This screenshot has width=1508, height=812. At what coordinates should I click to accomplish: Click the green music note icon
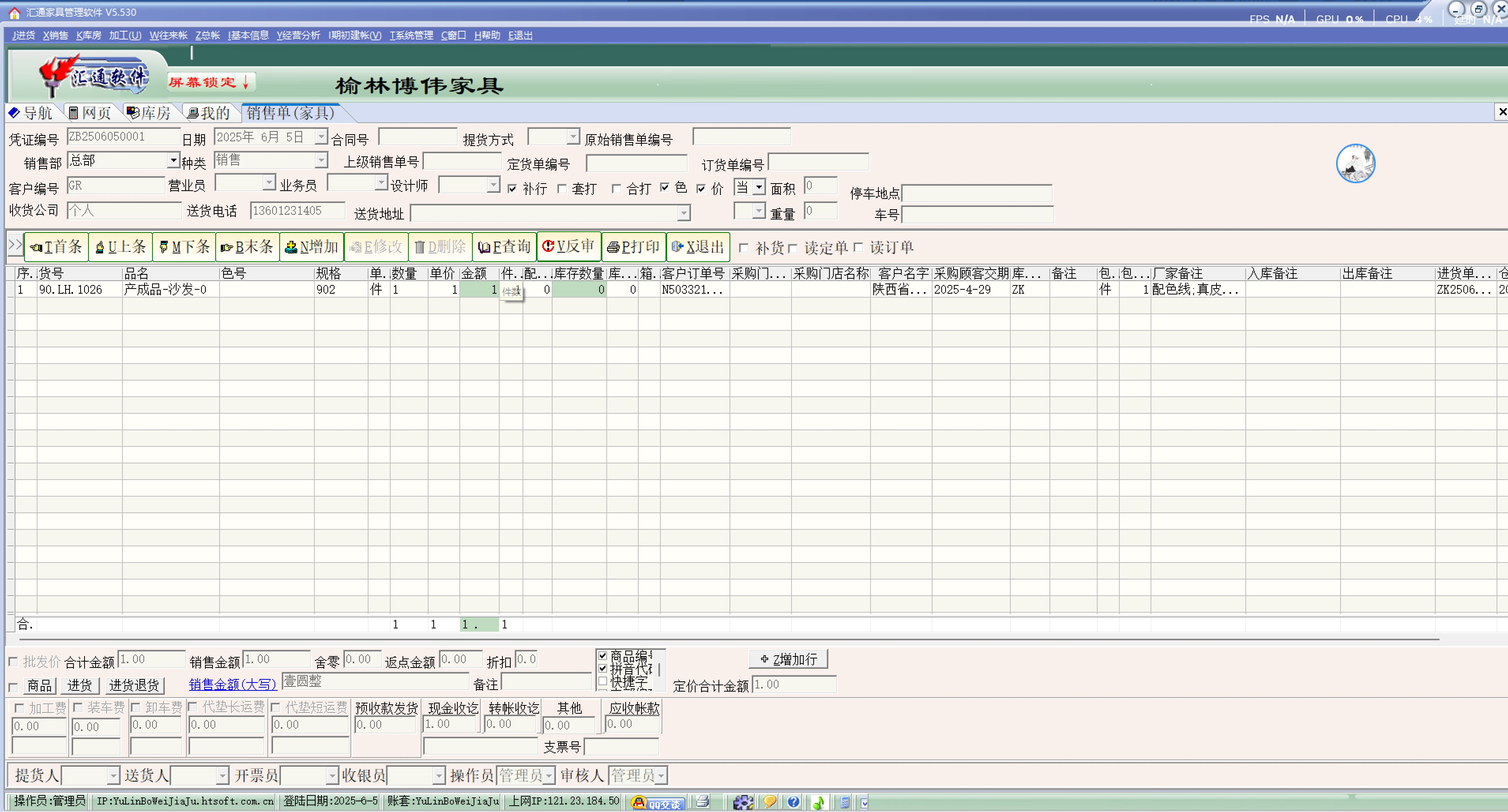[818, 802]
